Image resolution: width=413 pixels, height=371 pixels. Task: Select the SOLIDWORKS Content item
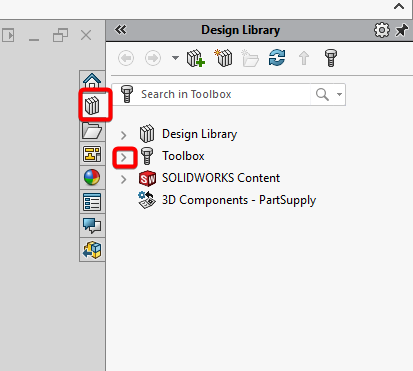[x=221, y=178]
